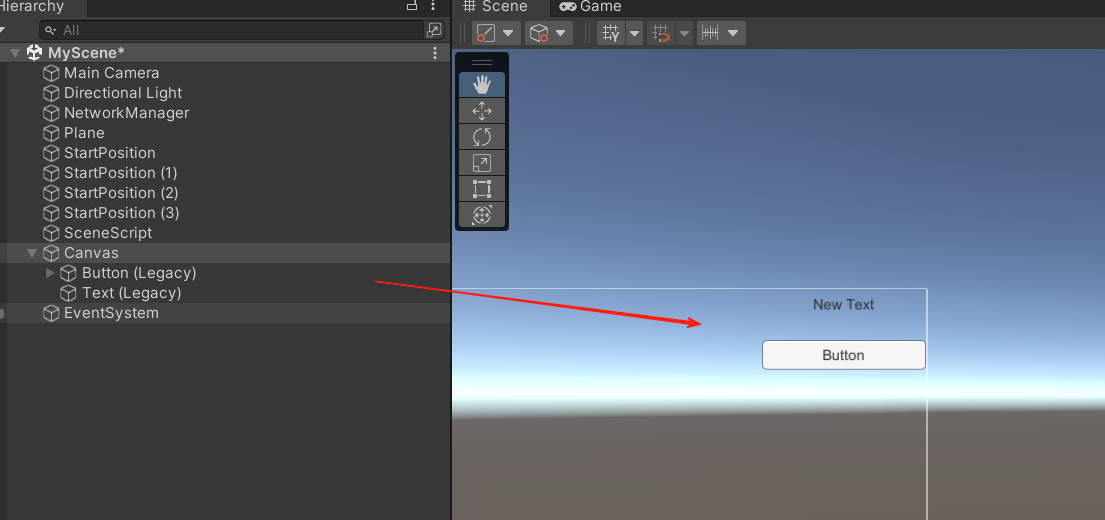Click the Hierarchy search field
1105x520 pixels.
pos(233,30)
